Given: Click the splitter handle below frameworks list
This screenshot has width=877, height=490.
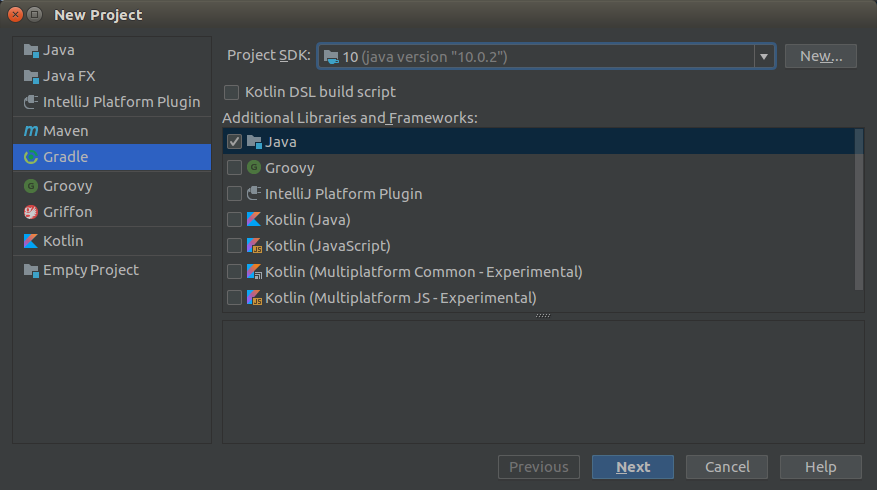Looking at the screenshot, I should (543, 316).
